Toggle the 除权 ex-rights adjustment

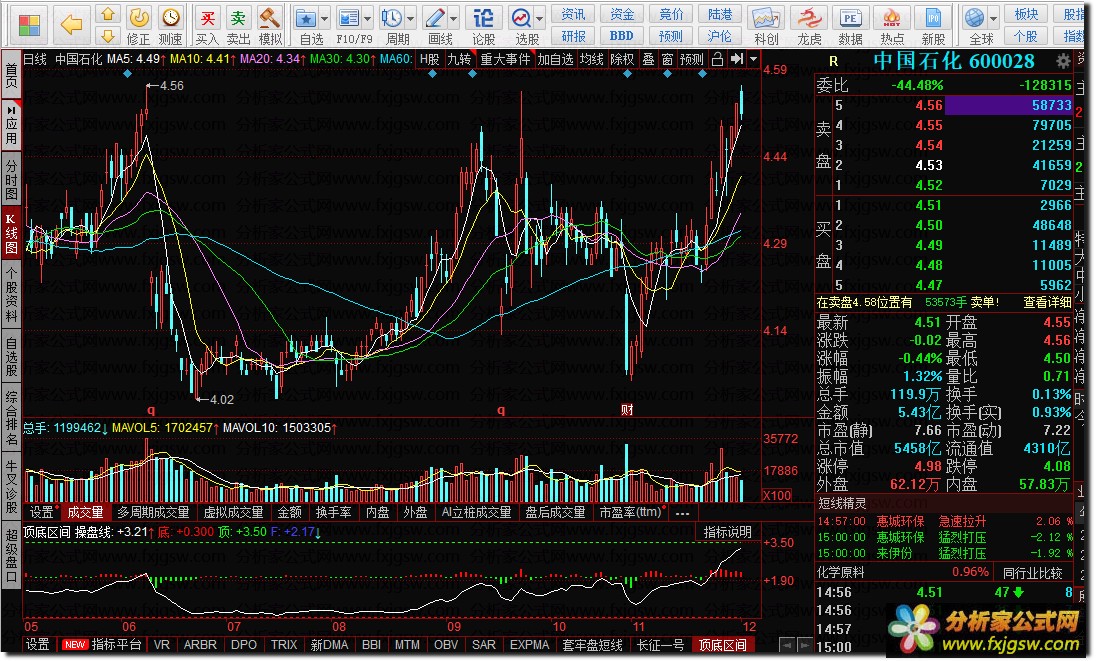pyautogui.click(x=622, y=59)
